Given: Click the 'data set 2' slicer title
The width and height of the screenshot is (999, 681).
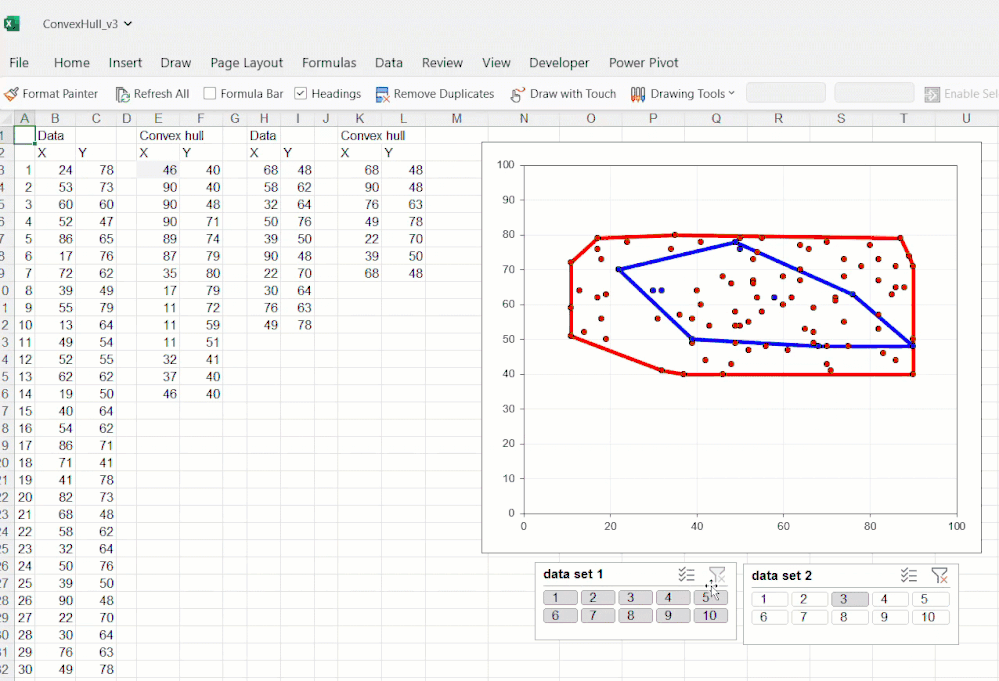Looking at the screenshot, I should click(781, 576).
